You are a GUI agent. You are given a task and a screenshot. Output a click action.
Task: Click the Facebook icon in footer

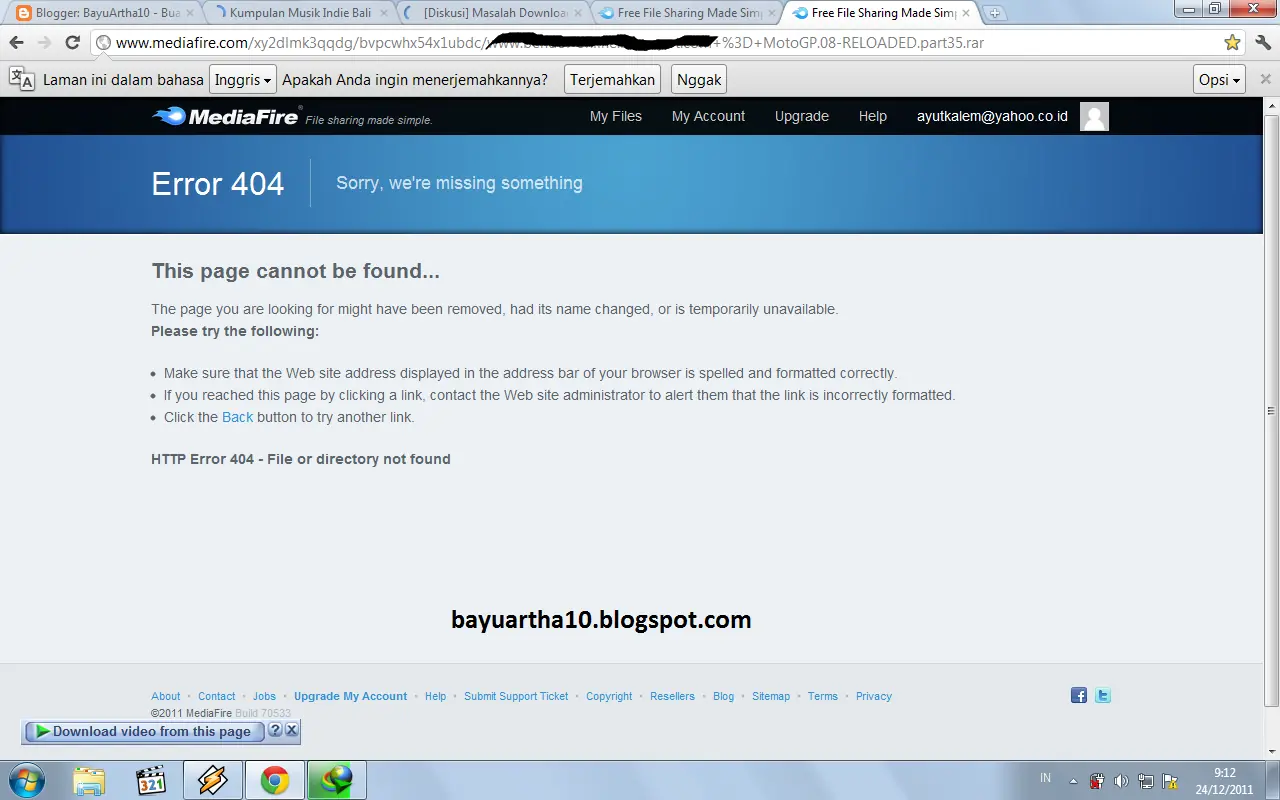click(x=1078, y=695)
